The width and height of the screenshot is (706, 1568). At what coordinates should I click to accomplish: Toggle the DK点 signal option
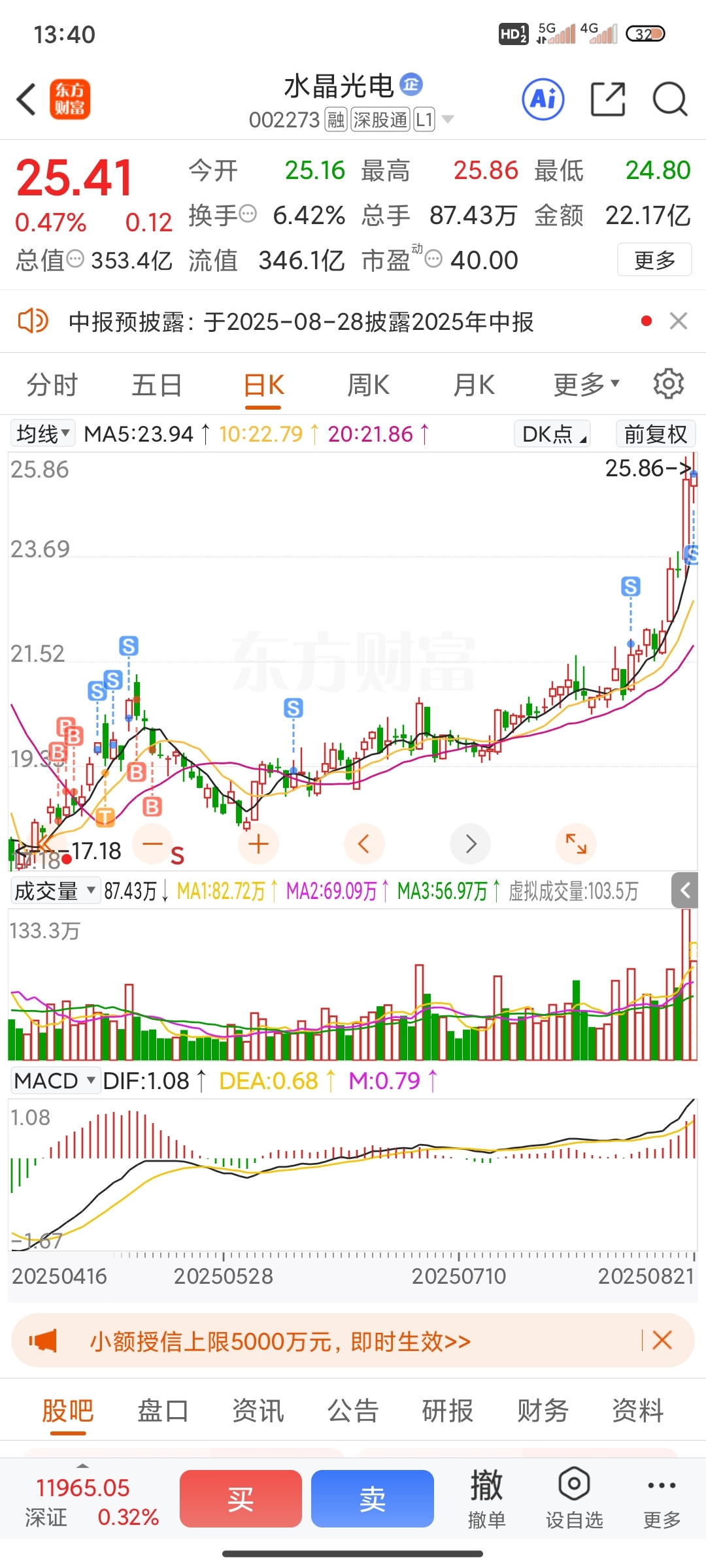553,434
